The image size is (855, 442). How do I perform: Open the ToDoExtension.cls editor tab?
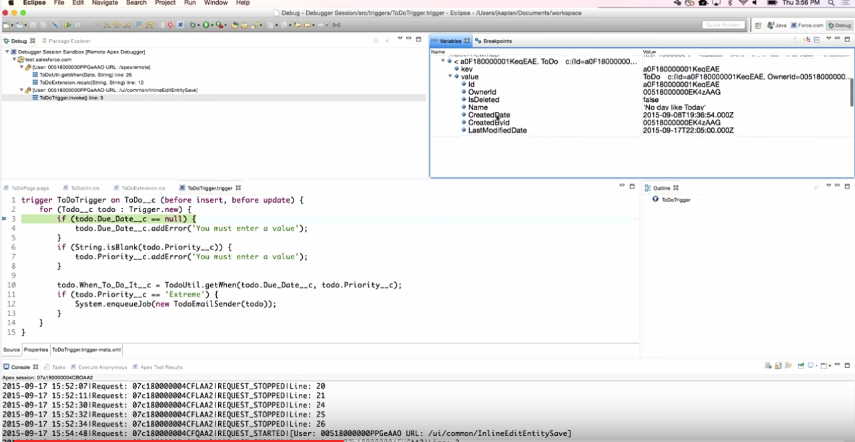[x=144, y=187]
